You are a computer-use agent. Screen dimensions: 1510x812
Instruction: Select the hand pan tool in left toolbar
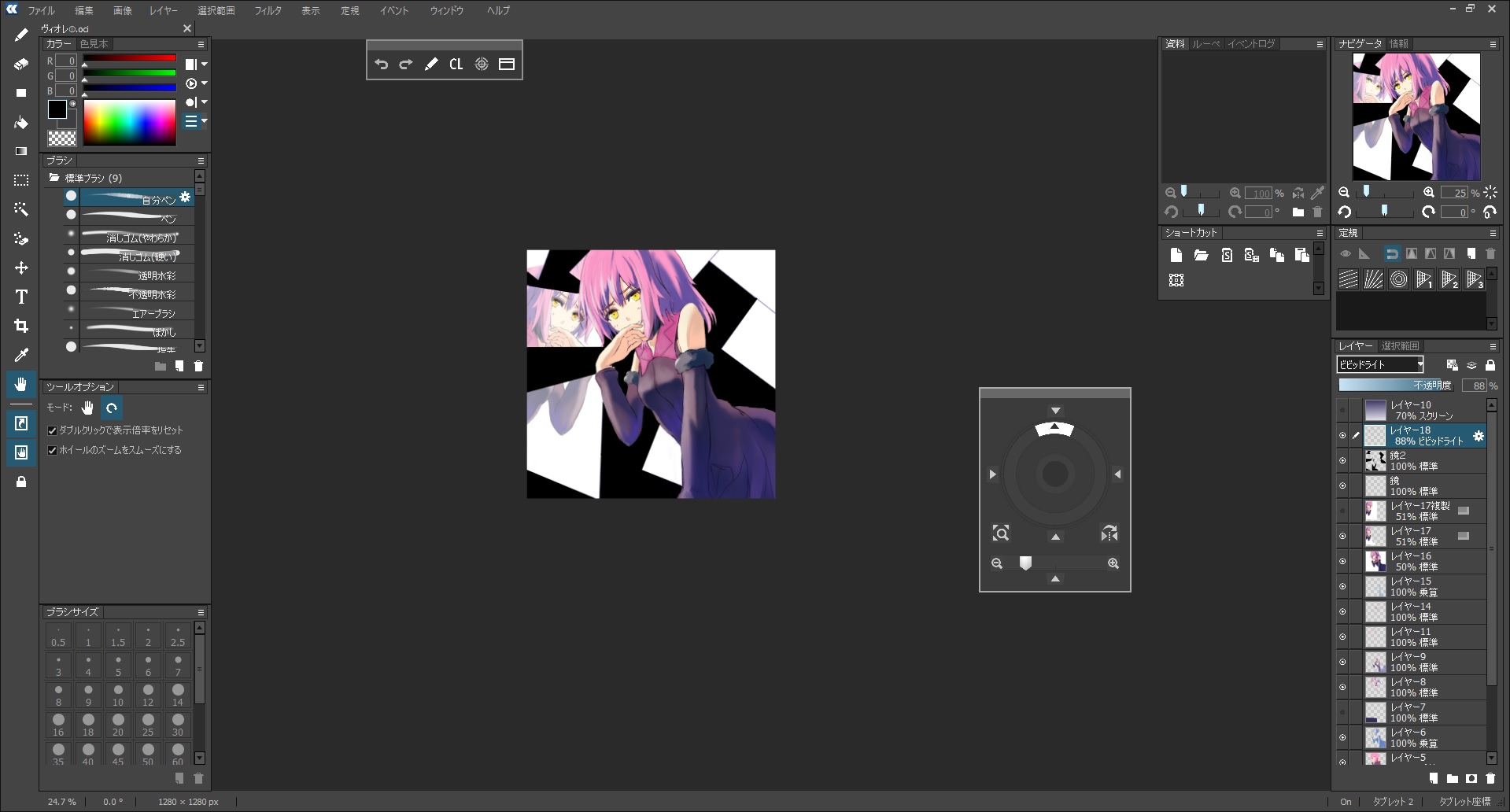pyautogui.click(x=21, y=384)
